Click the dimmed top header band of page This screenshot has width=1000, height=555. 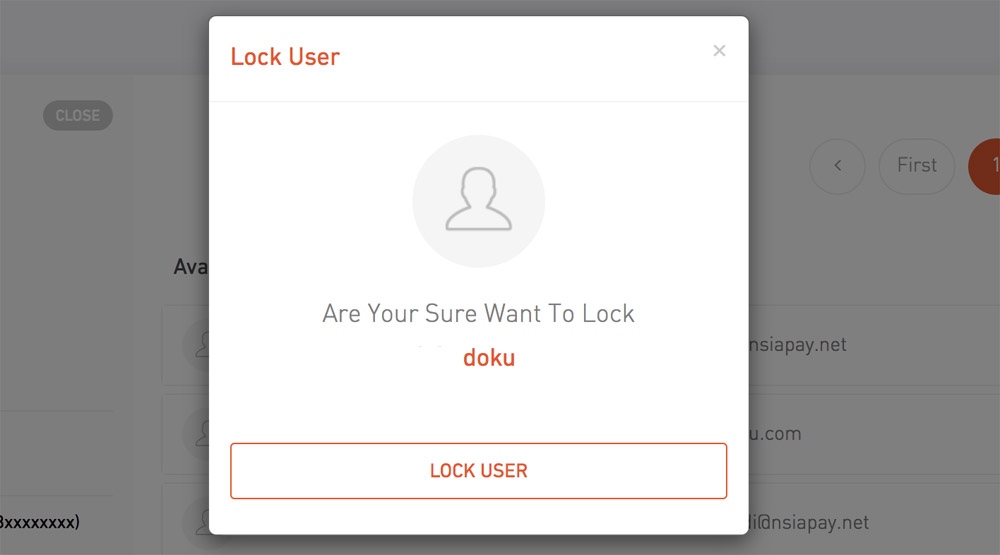[x=104, y=37]
